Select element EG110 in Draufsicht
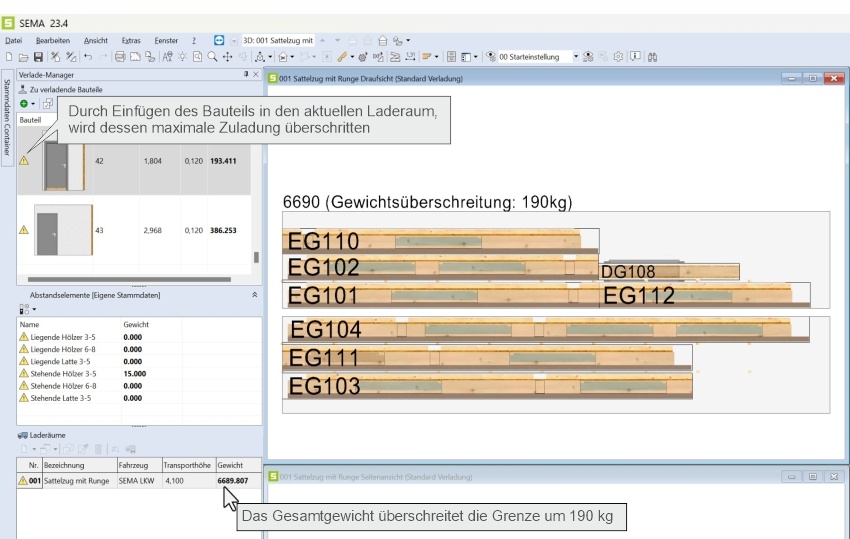This screenshot has width=850, height=539. point(440,241)
